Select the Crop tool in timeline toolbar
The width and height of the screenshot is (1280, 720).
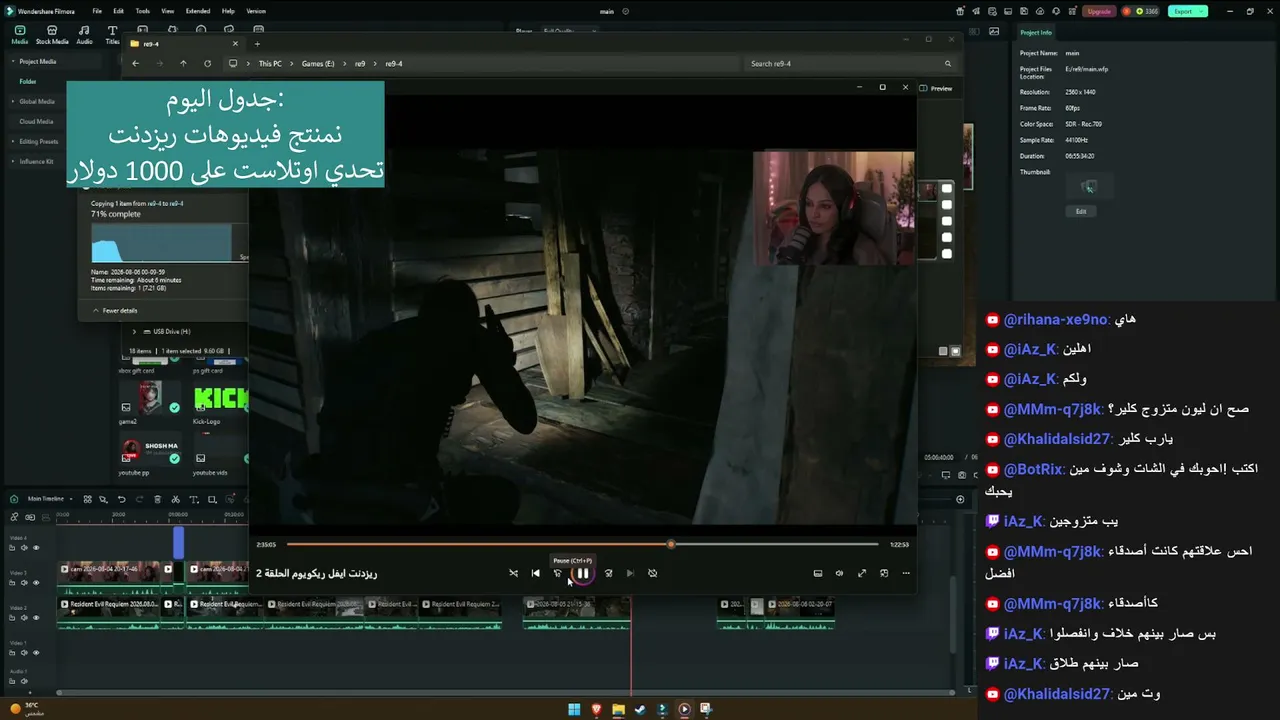[211, 499]
